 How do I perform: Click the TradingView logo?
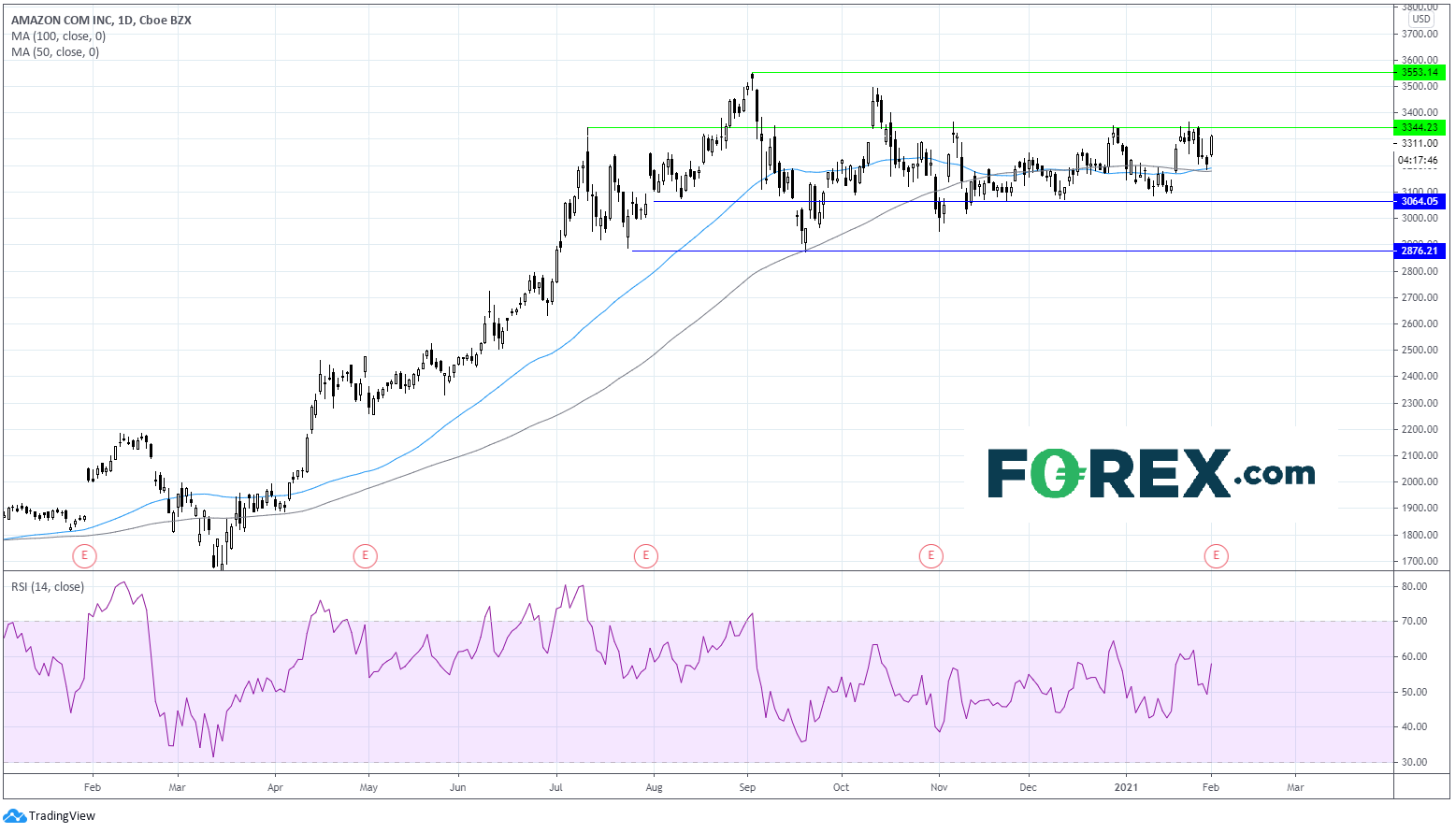(50, 815)
